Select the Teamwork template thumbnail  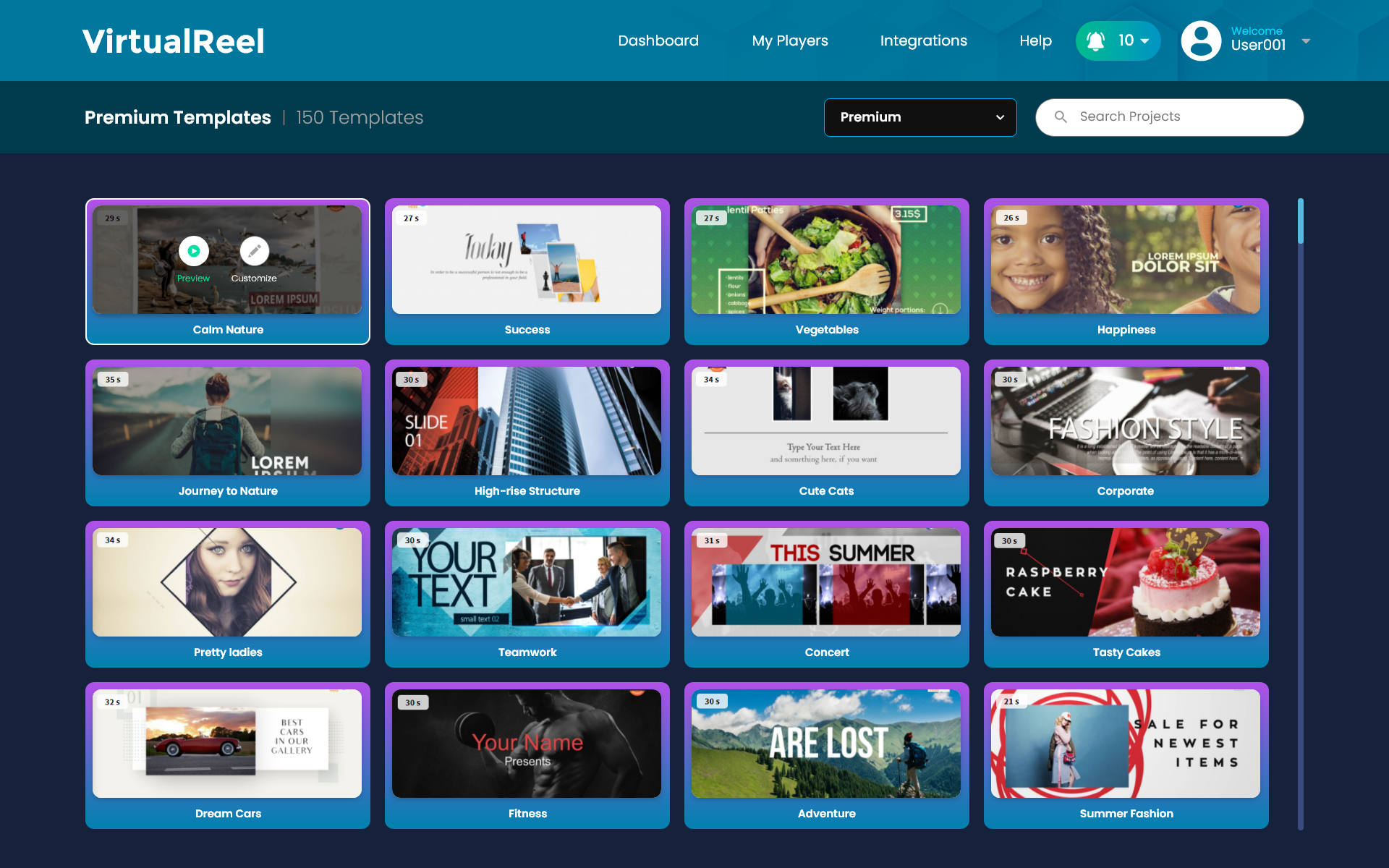point(527,582)
